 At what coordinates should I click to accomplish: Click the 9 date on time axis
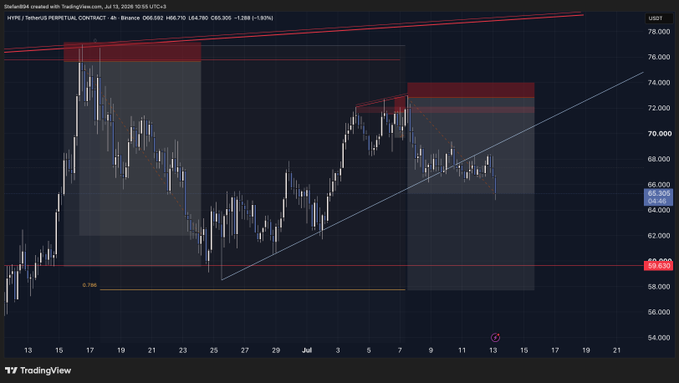click(431, 350)
